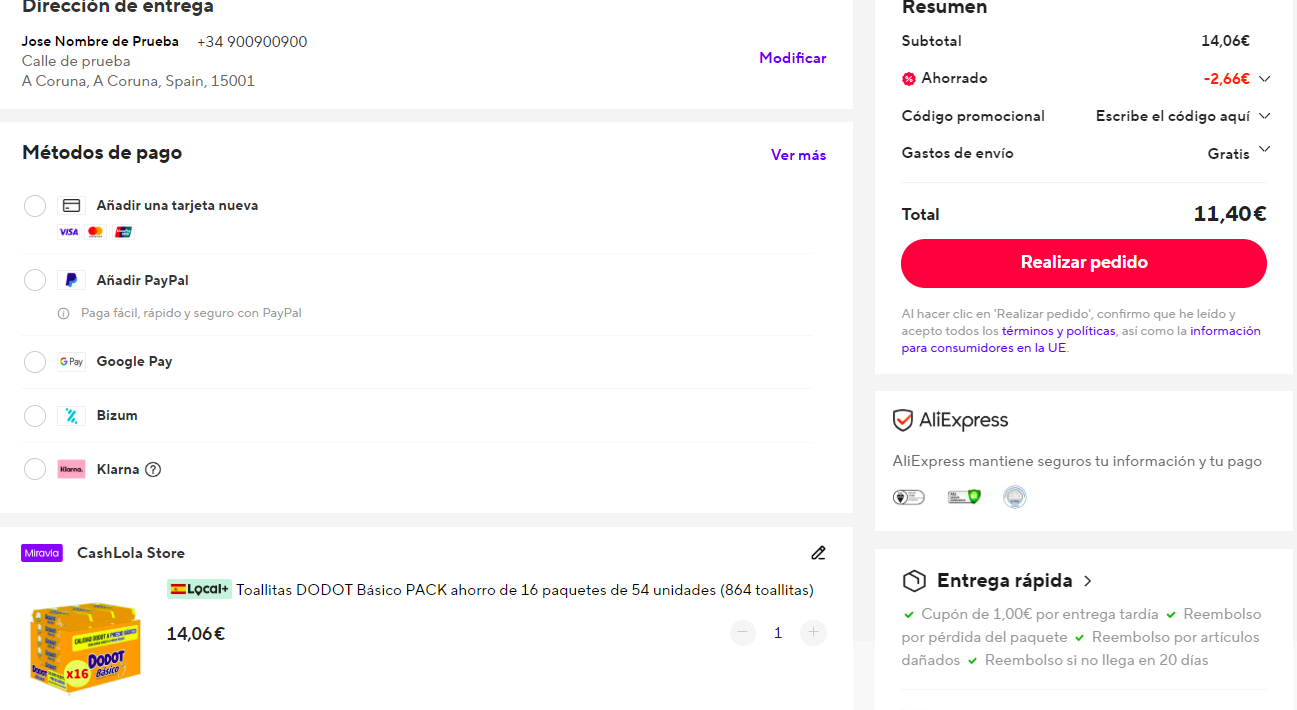
Task: Click Cupón de 1,00€ por entrega tardía
Action: (x=1040, y=614)
